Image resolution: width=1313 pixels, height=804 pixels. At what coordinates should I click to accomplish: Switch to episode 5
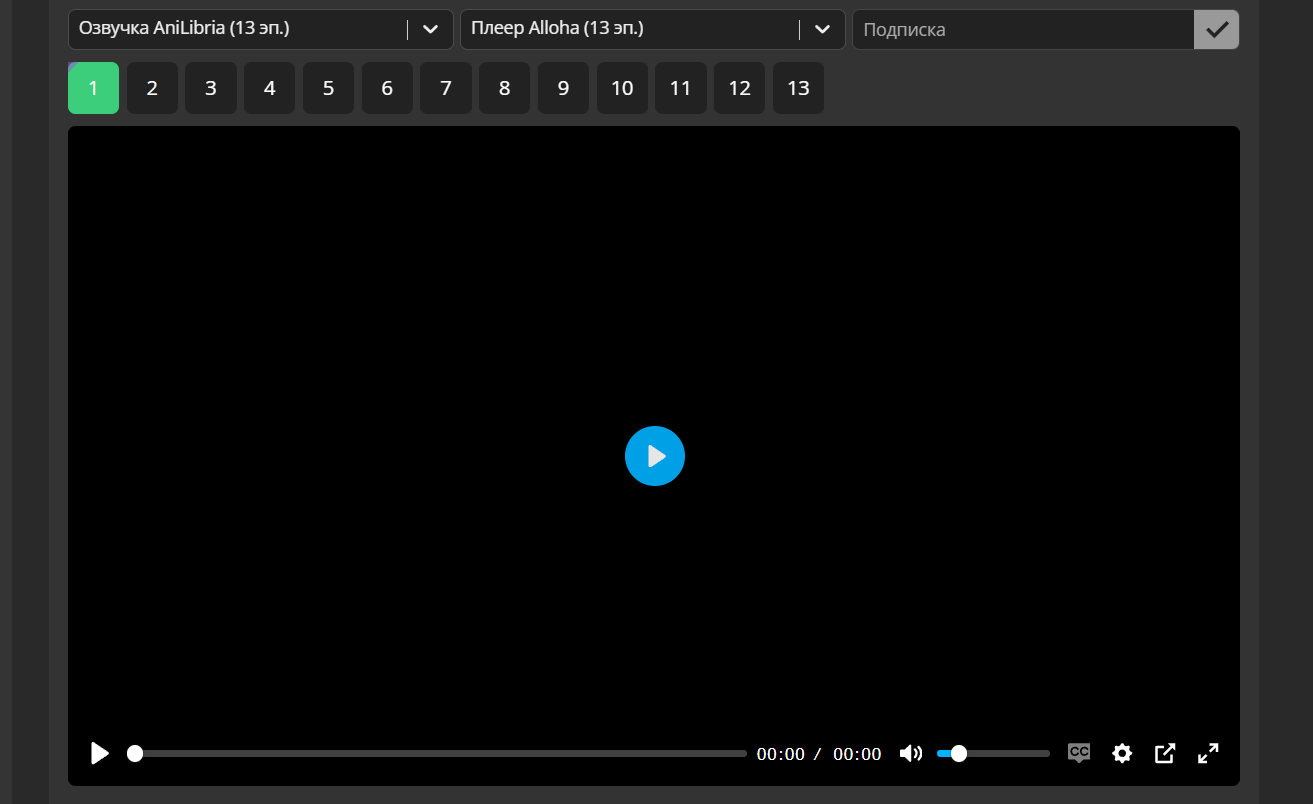click(x=328, y=88)
